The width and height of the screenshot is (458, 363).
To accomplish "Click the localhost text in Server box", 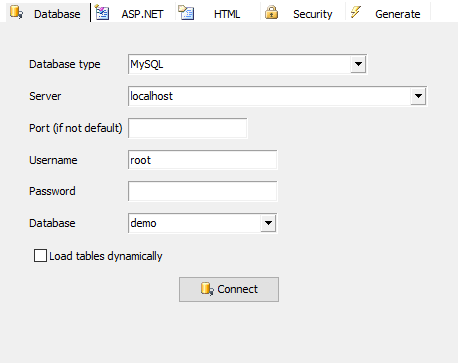I will point(152,96).
